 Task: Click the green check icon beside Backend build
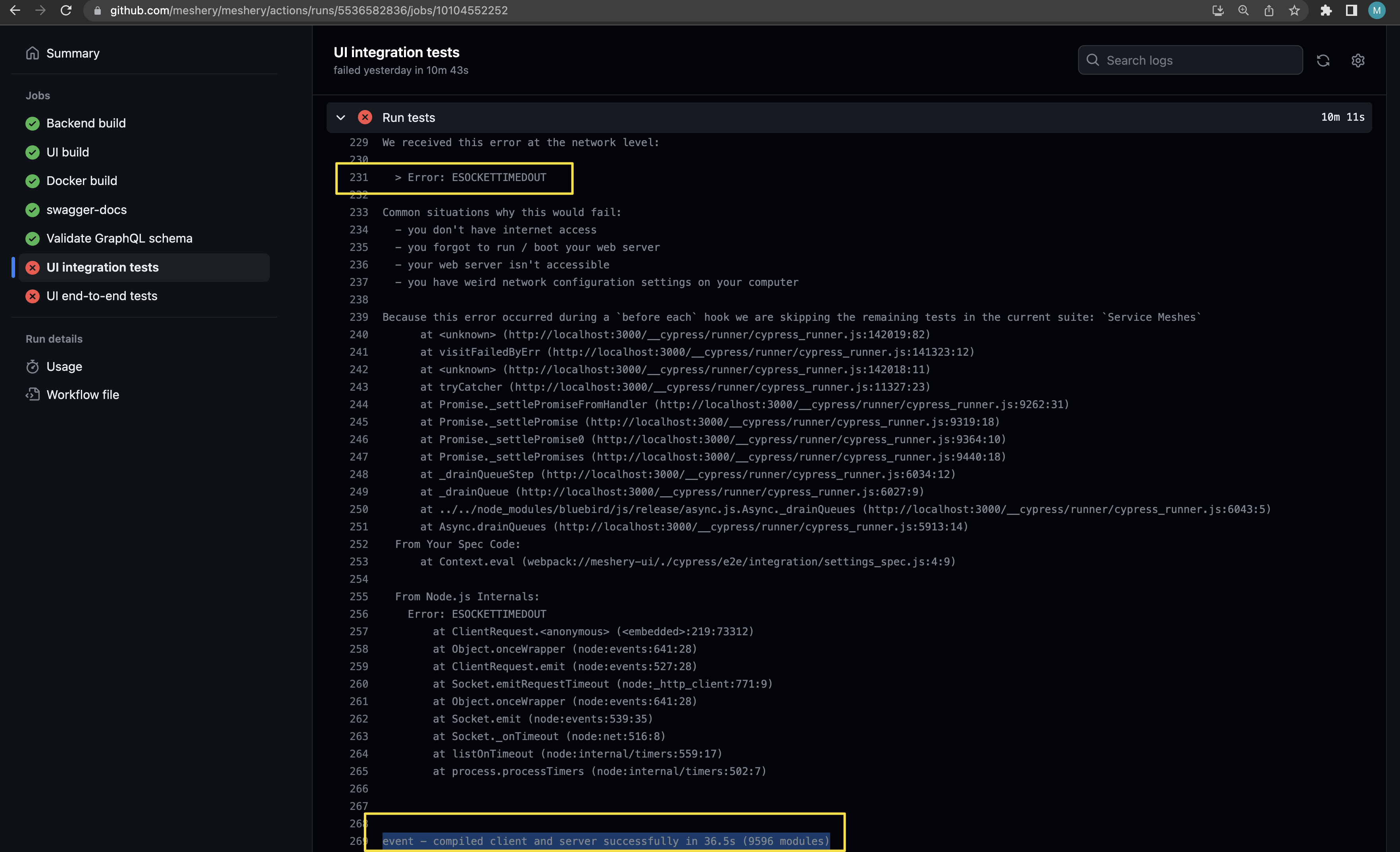click(32, 123)
